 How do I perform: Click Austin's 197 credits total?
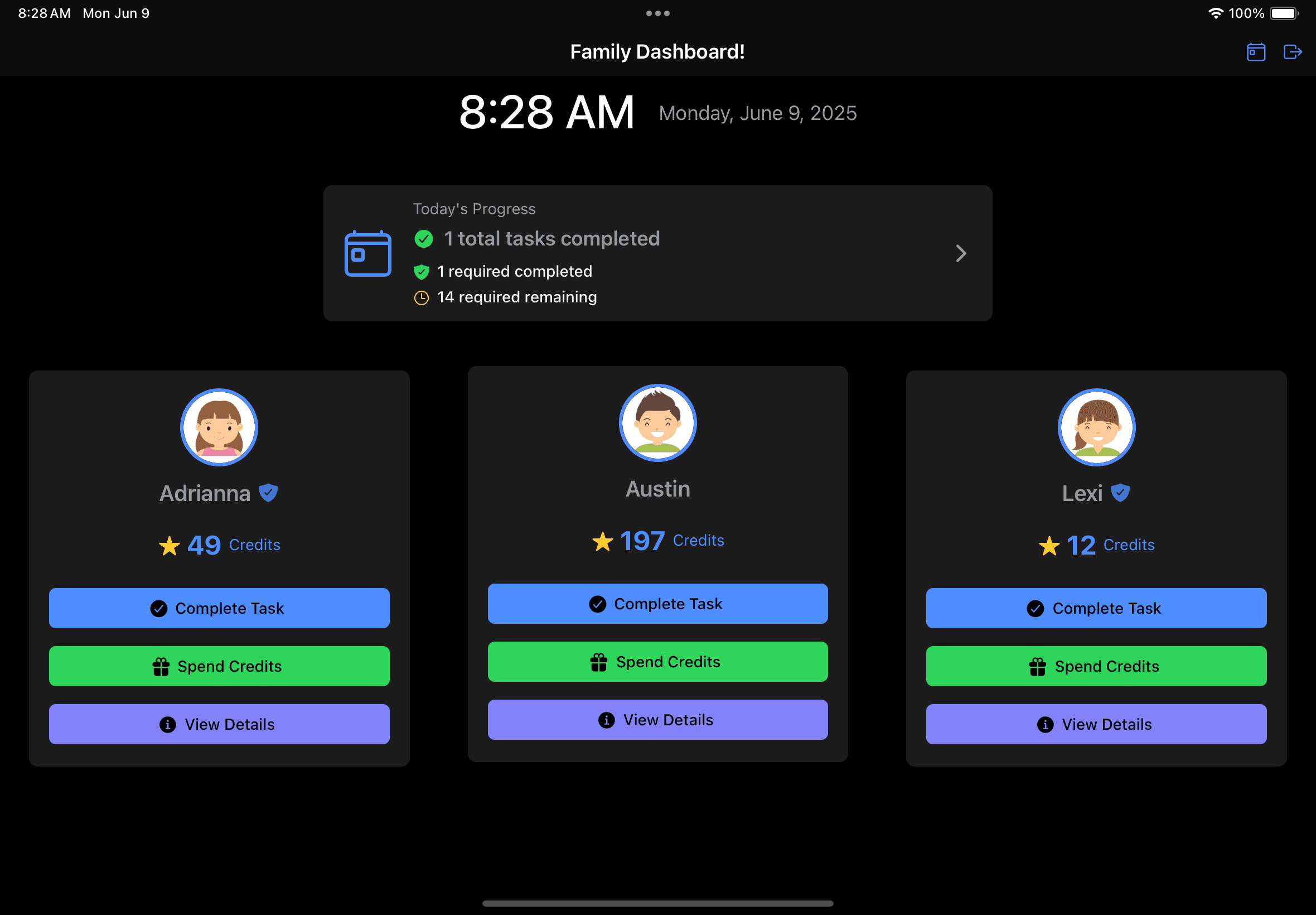pos(642,541)
